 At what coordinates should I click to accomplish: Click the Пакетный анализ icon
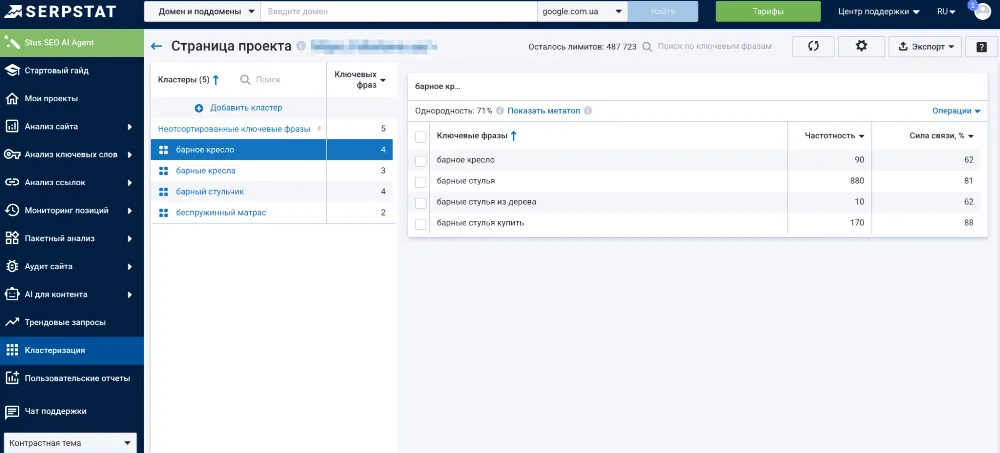click(12, 239)
